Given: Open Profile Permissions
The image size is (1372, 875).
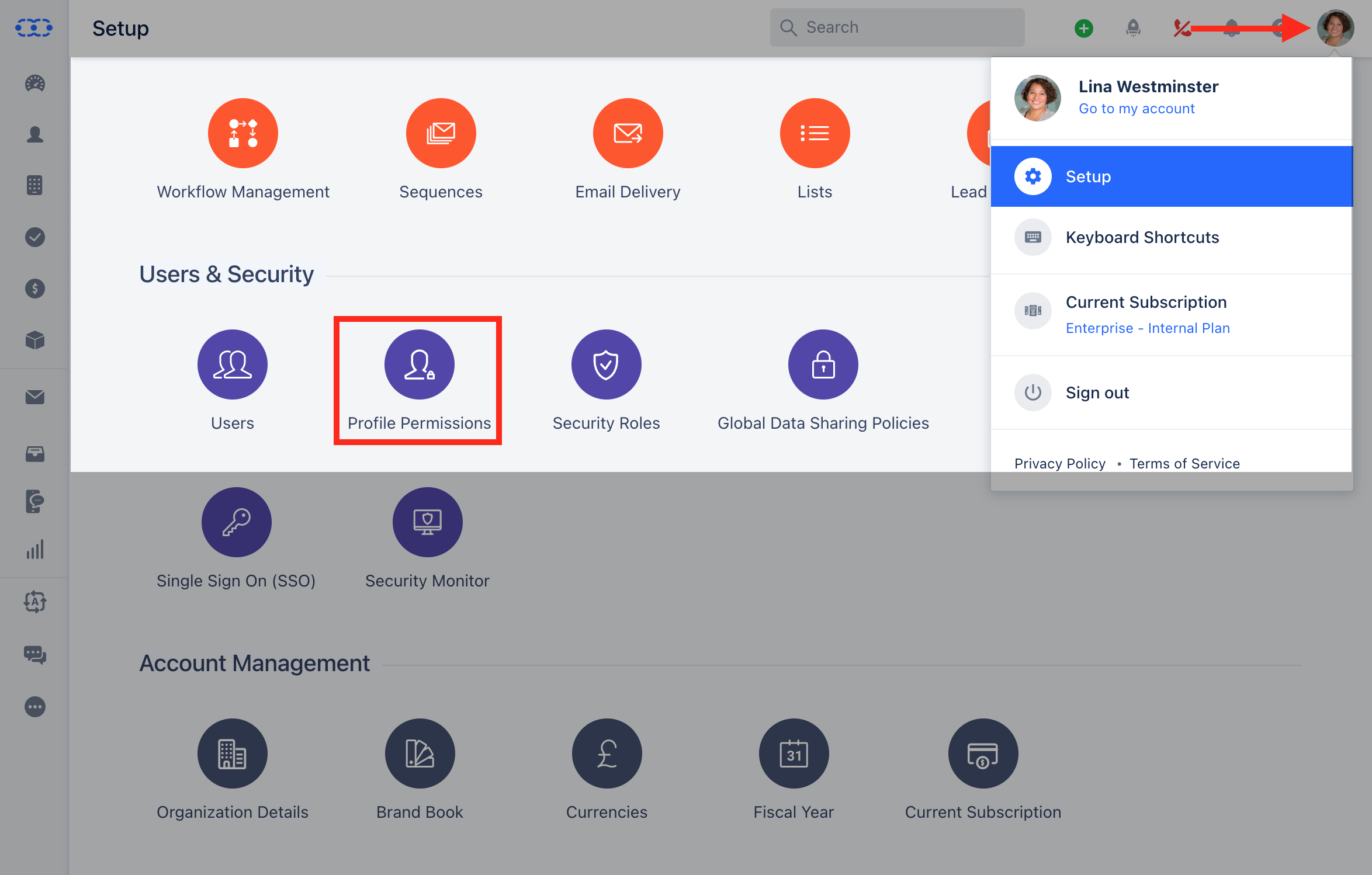Looking at the screenshot, I should click(420, 364).
